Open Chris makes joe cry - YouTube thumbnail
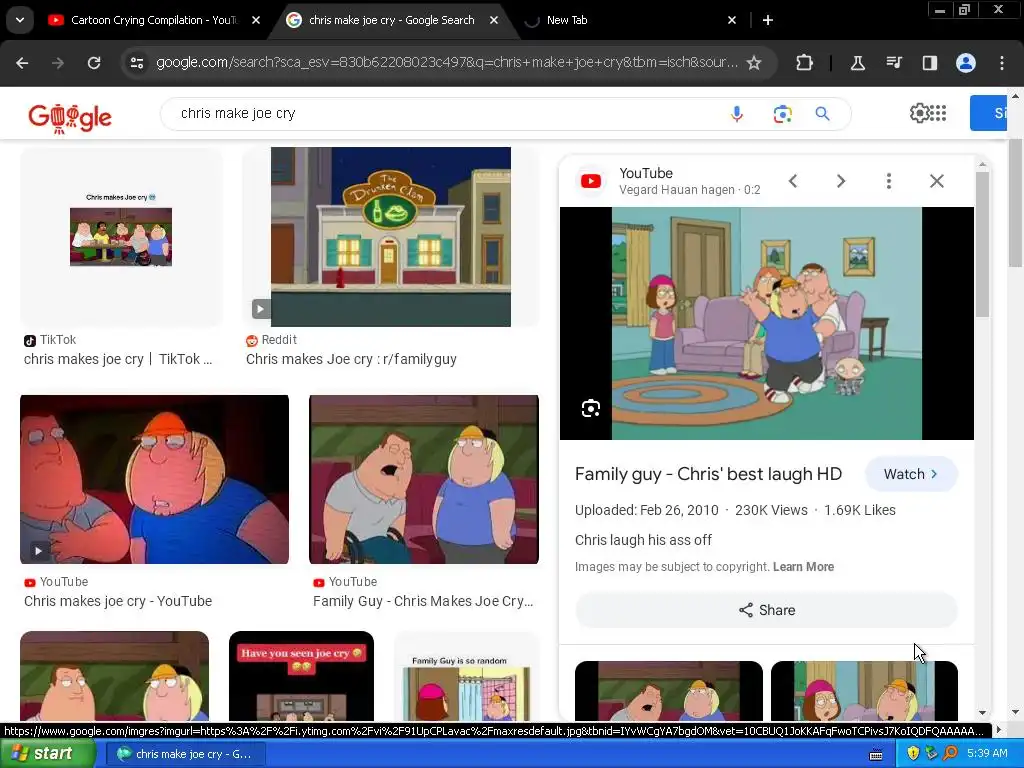 154,479
